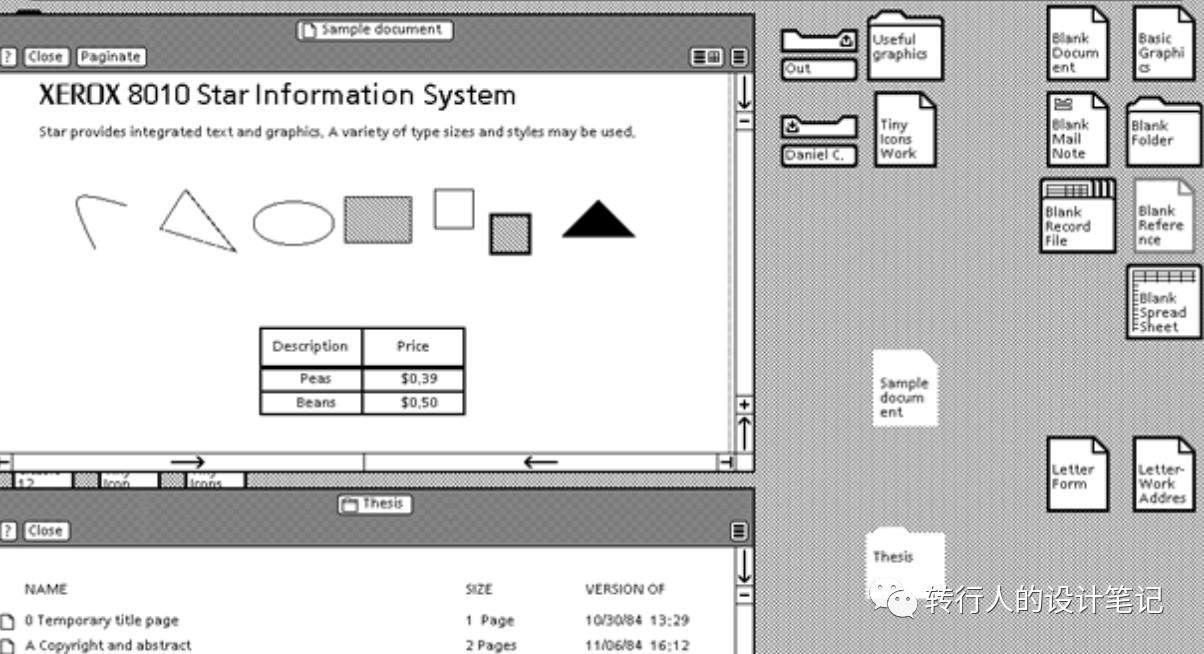The height and width of the screenshot is (654, 1204).
Task: Select the Blank Record File icon
Action: tap(1078, 216)
